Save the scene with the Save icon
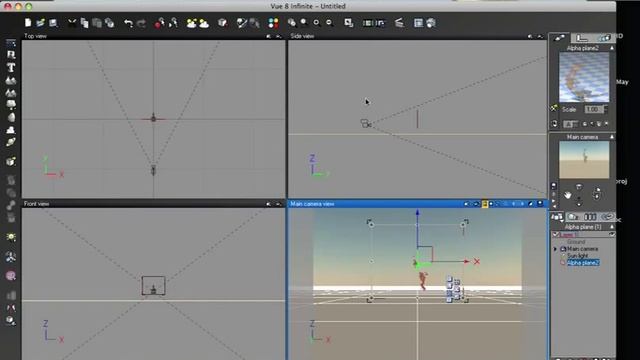 (53, 23)
